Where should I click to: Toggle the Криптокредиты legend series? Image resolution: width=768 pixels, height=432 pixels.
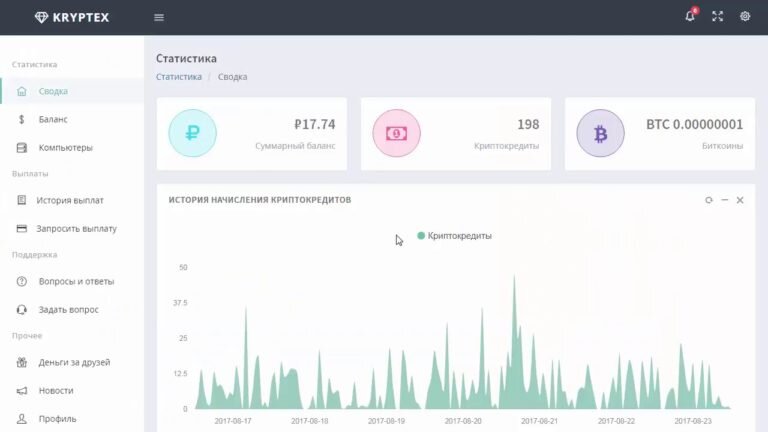click(x=454, y=236)
